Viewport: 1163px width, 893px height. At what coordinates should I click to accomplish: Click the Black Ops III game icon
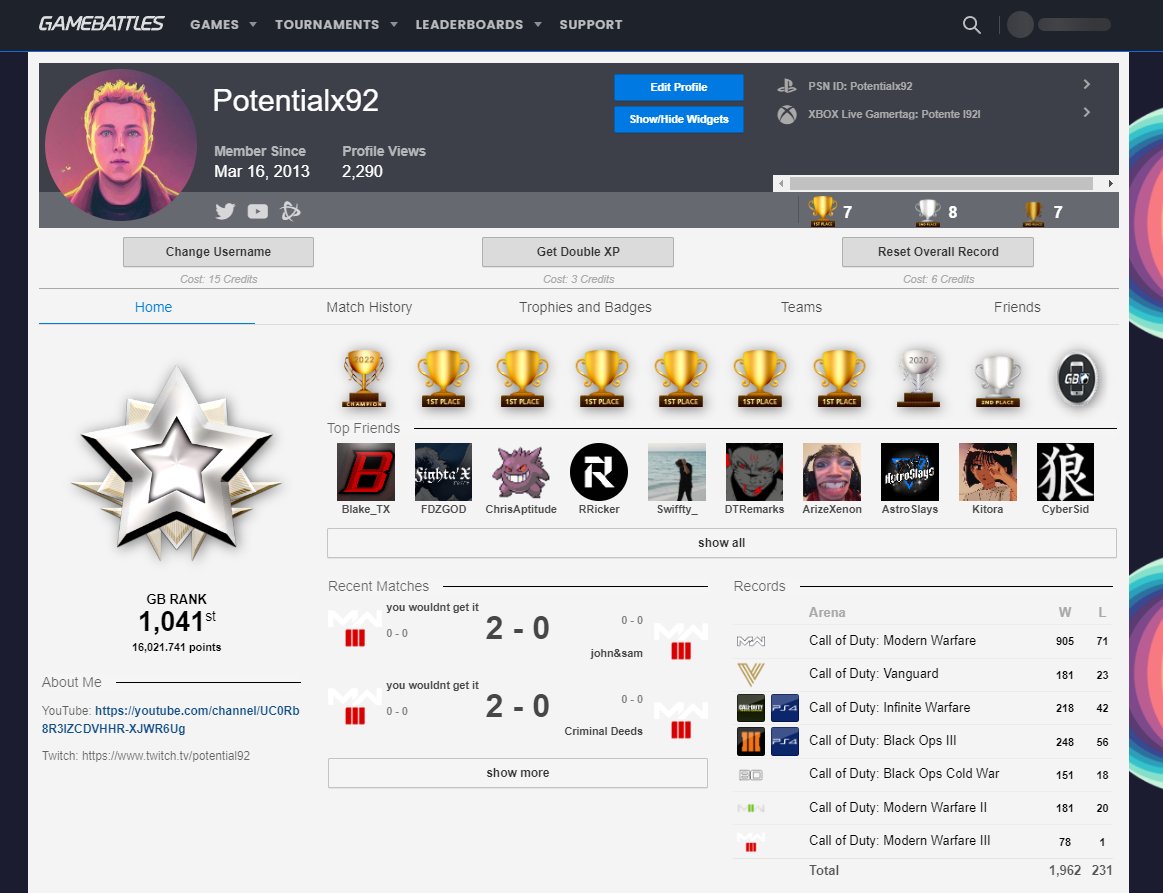pos(751,741)
